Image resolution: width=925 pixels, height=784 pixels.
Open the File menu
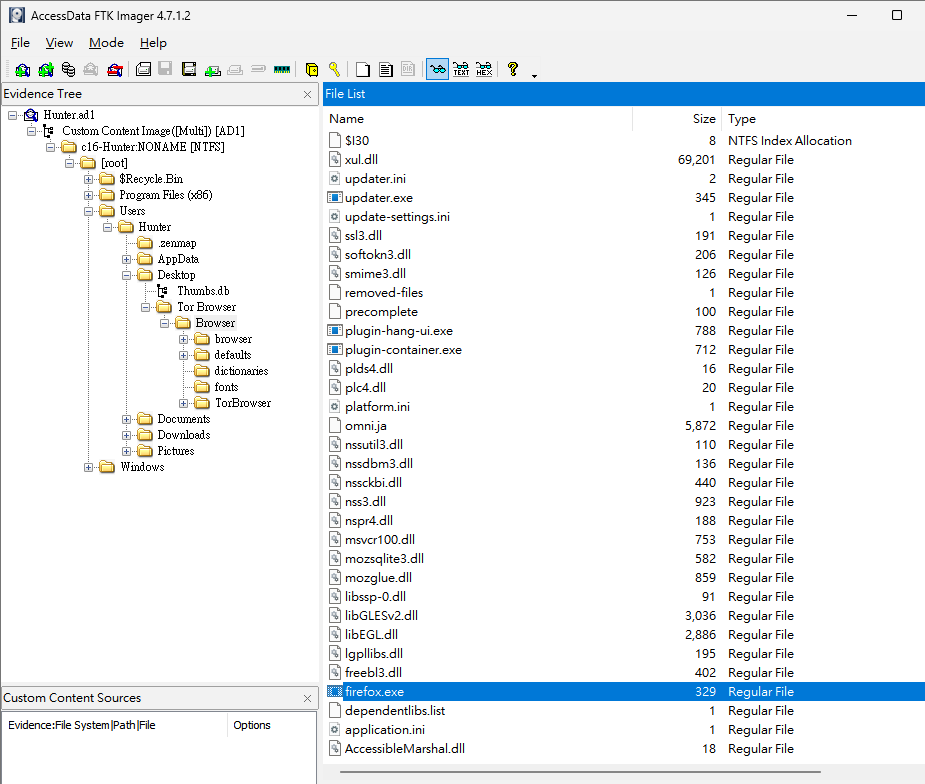click(x=20, y=43)
